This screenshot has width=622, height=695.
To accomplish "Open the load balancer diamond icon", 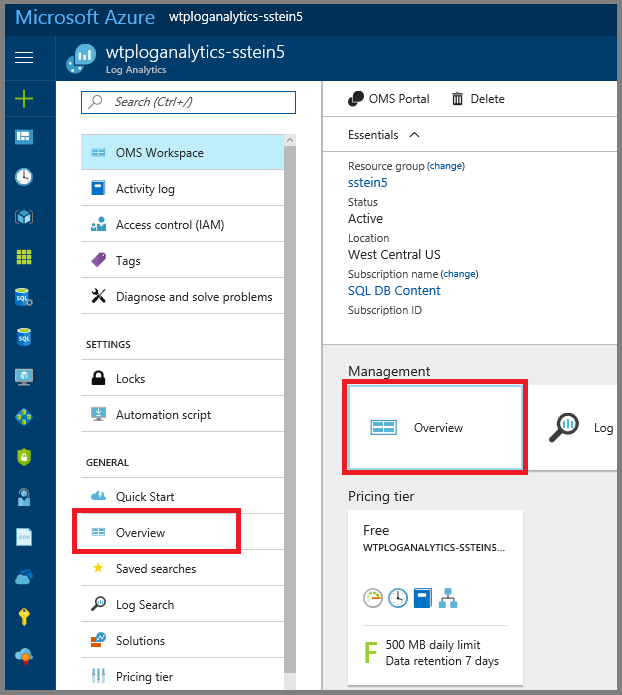I will click(x=24, y=417).
